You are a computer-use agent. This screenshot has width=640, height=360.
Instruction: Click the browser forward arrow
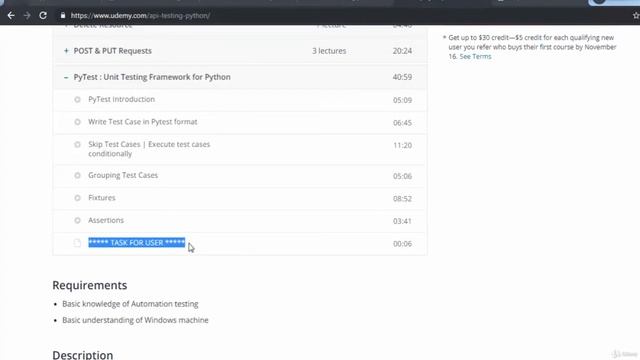[x=27, y=16]
